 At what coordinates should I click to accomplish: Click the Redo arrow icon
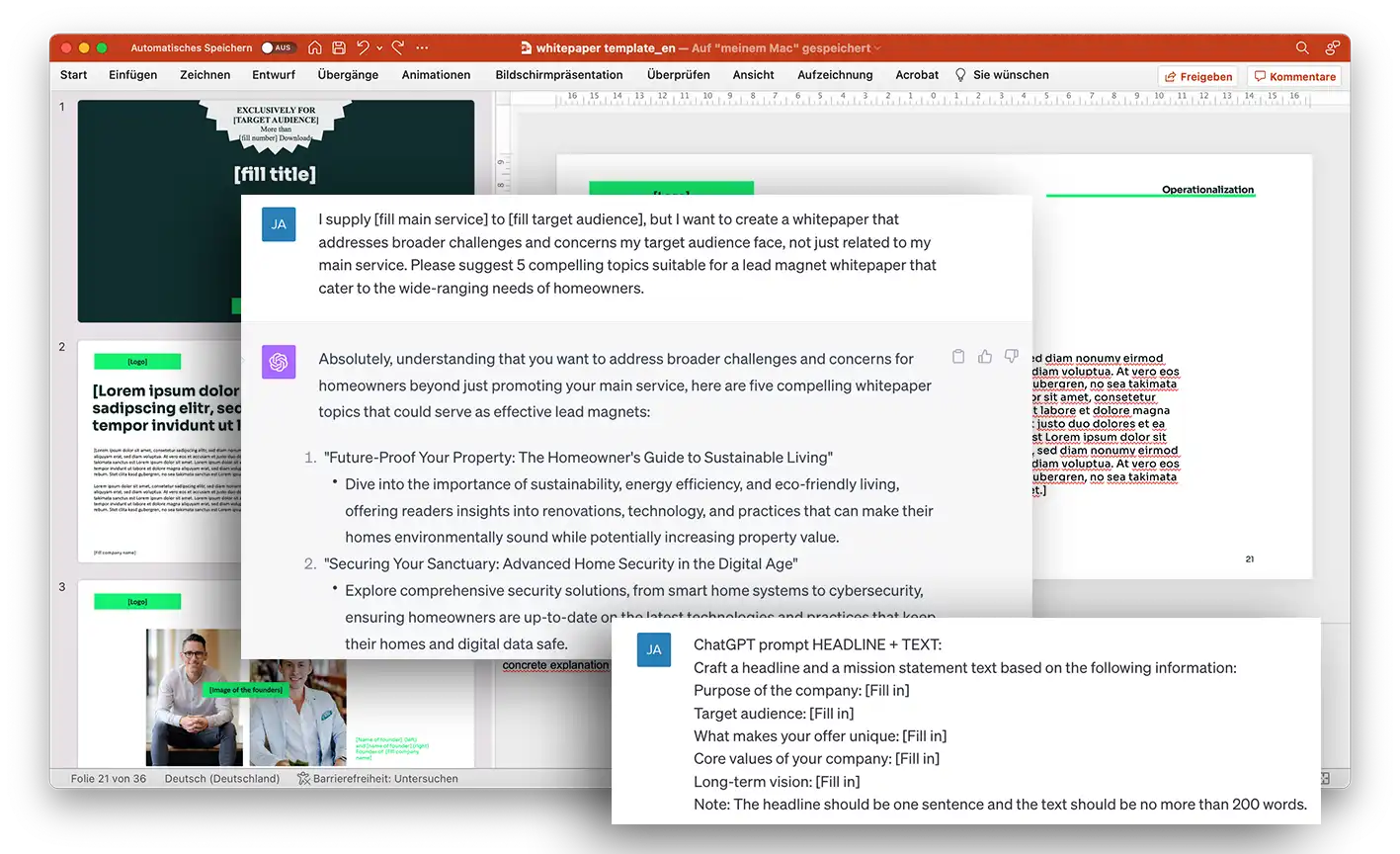pyautogui.click(x=398, y=47)
